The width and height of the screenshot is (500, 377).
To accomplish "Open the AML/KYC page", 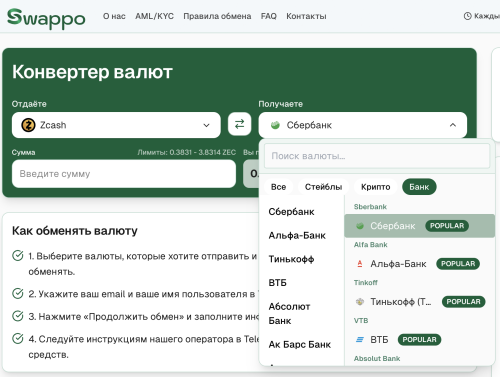I will click(x=154, y=16).
